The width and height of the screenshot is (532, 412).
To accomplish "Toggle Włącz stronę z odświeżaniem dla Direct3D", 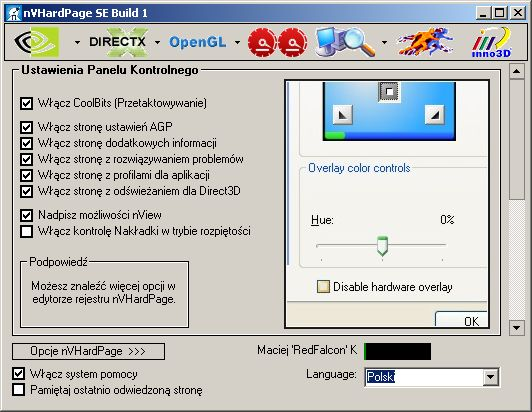I will coord(26,191).
